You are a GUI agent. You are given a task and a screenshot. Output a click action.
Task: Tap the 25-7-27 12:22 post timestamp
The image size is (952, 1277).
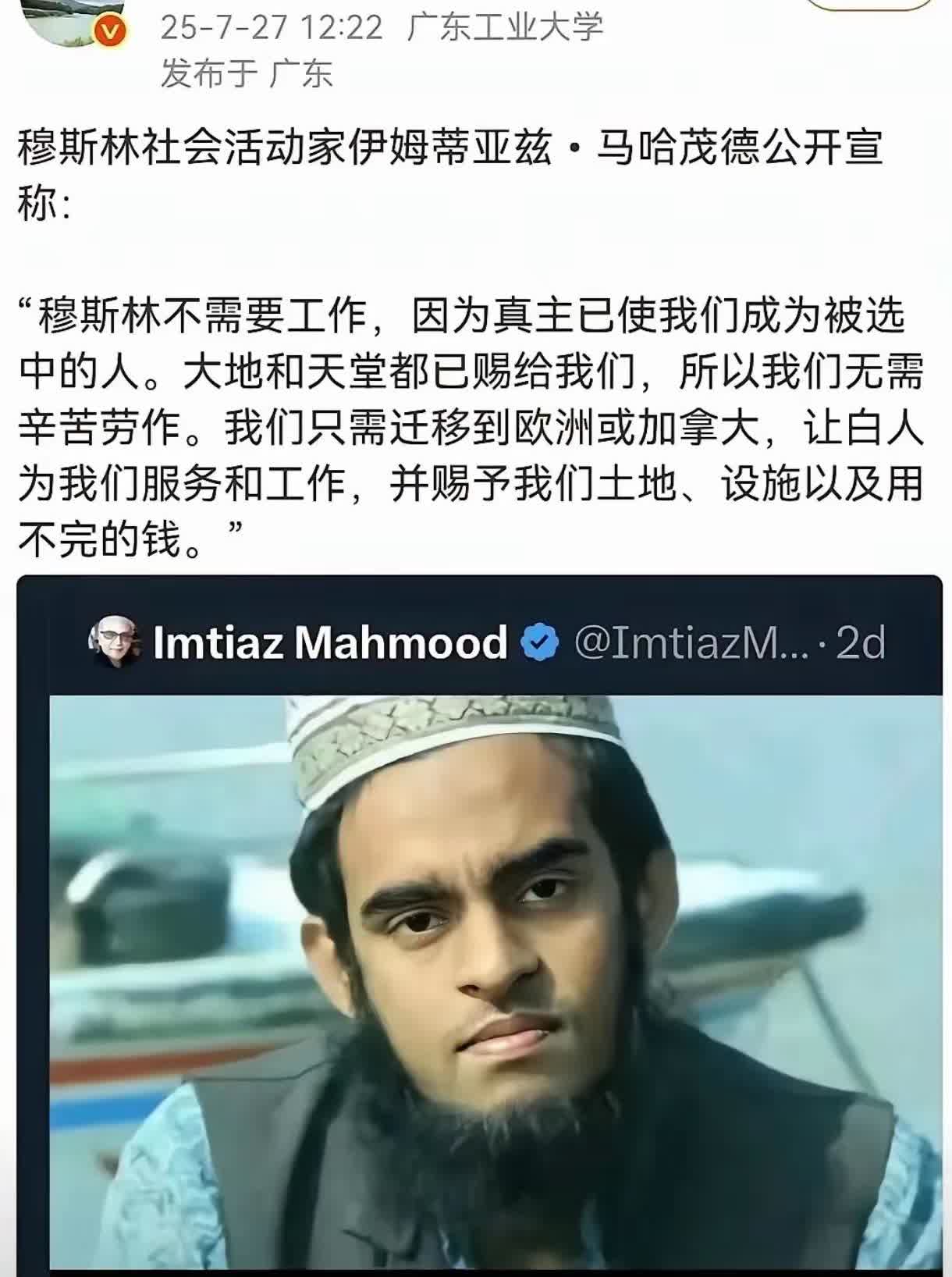tap(272, 29)
